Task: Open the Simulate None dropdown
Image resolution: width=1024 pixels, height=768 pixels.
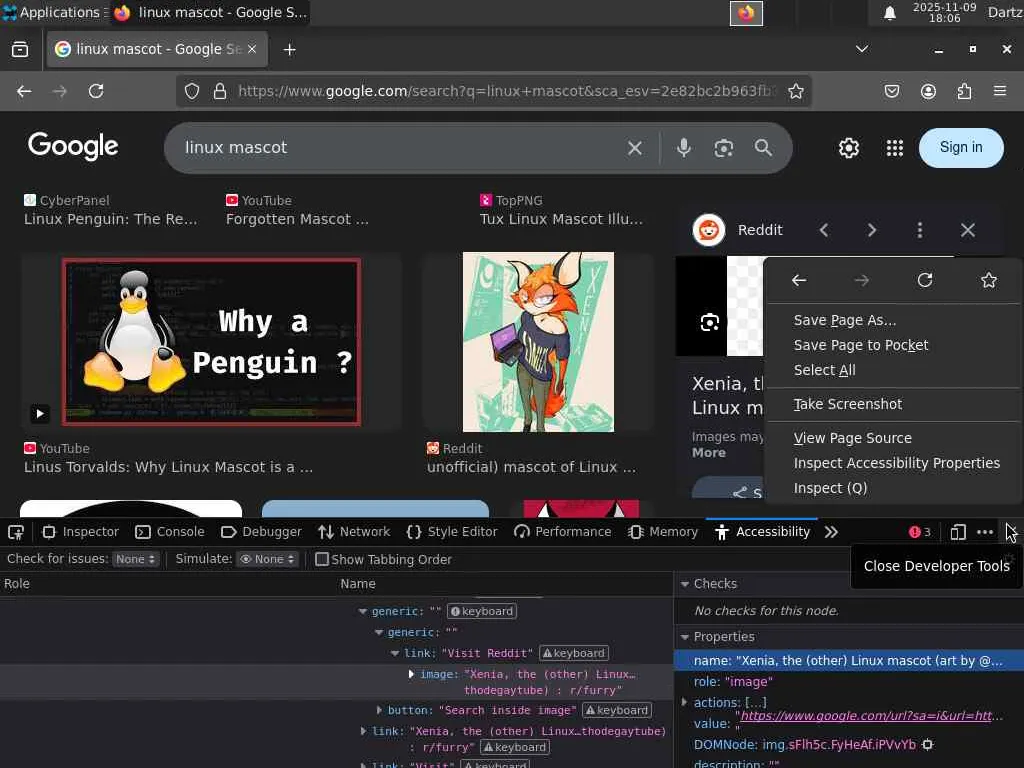Action: (266, 559)
